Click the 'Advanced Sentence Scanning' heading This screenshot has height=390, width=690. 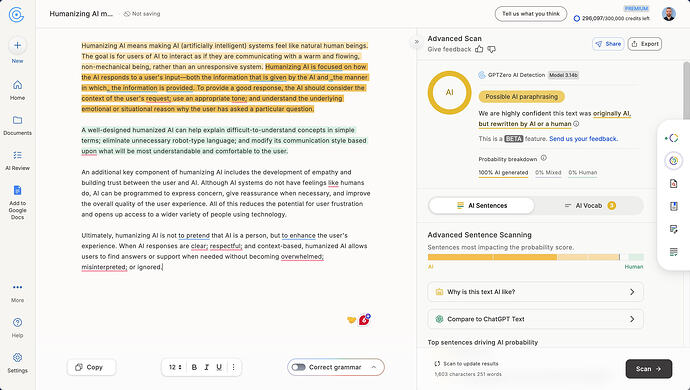click(x=479, y=235)
